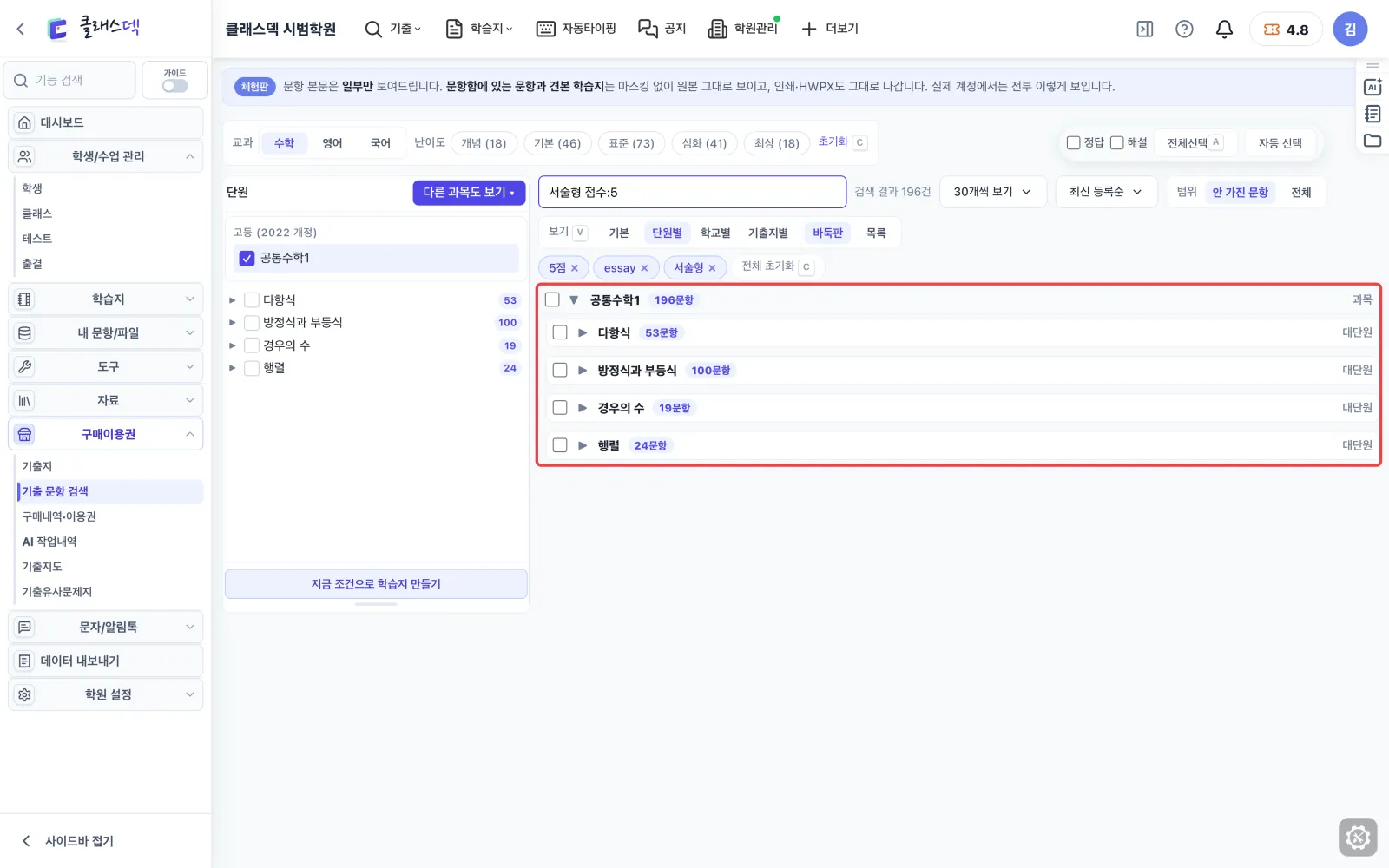Expand 경우의 수 in left unit tree
1389x868 pixels.
tap(232, 345)
